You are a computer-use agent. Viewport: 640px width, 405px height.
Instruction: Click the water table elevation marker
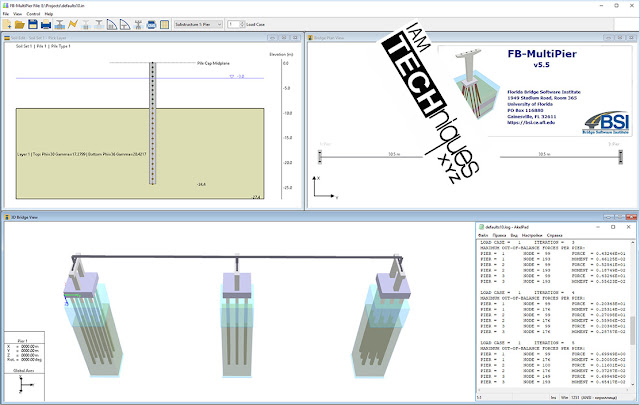237,76
